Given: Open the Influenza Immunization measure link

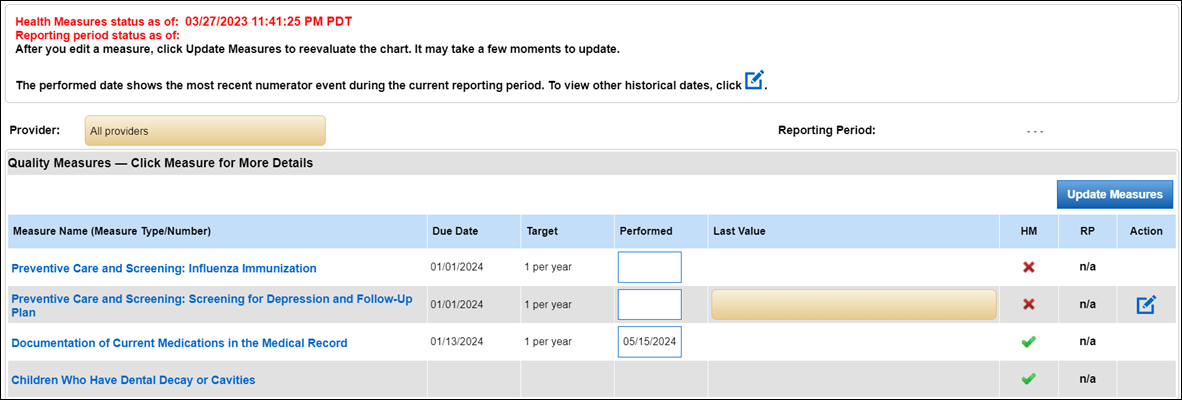Looking at the screenshot, I should (164, 268).
